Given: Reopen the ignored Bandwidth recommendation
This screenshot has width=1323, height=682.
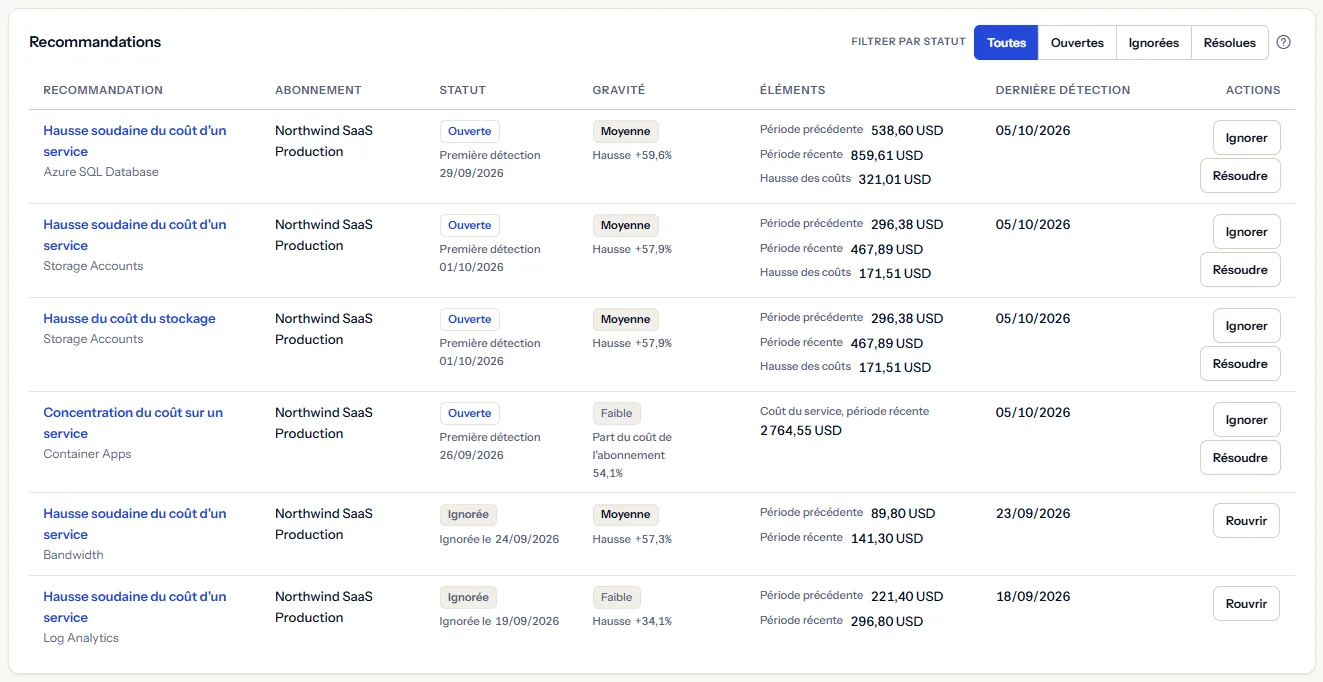Looking at the screenshot, I should [x=1246, y=521].
